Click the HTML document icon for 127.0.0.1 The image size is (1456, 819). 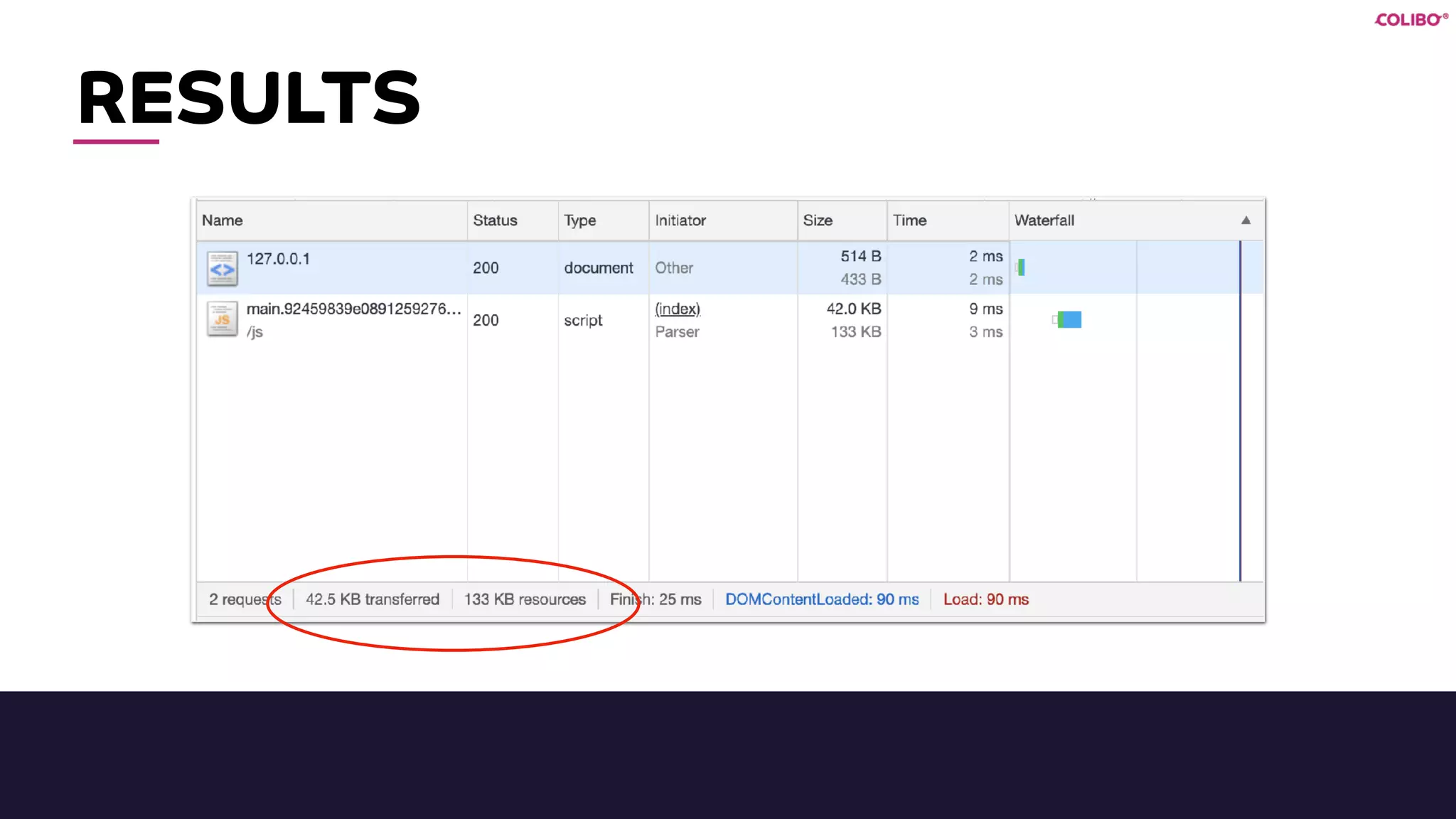[x=222, y=269]
